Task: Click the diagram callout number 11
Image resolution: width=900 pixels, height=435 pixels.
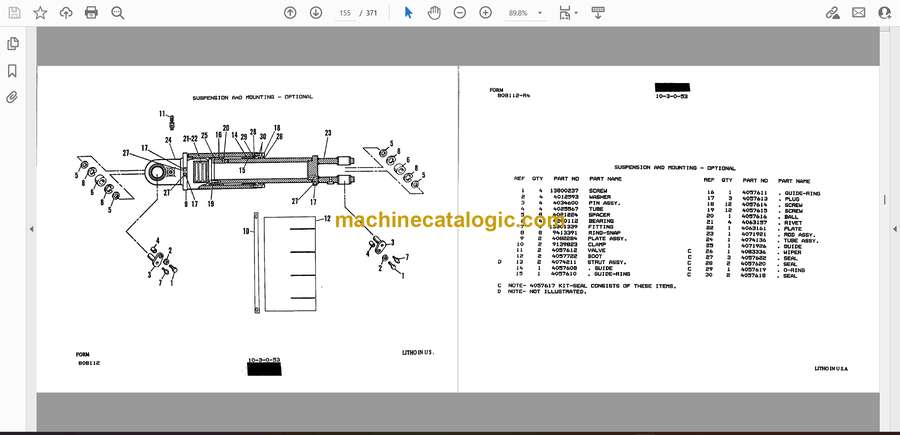Action: (x=162, y=114)
